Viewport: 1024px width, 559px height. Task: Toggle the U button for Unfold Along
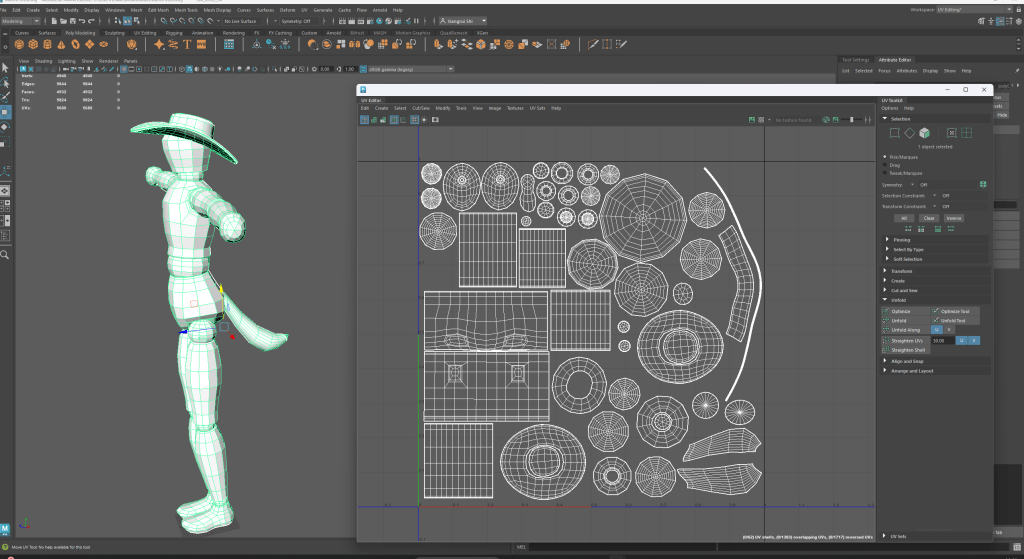937,329
